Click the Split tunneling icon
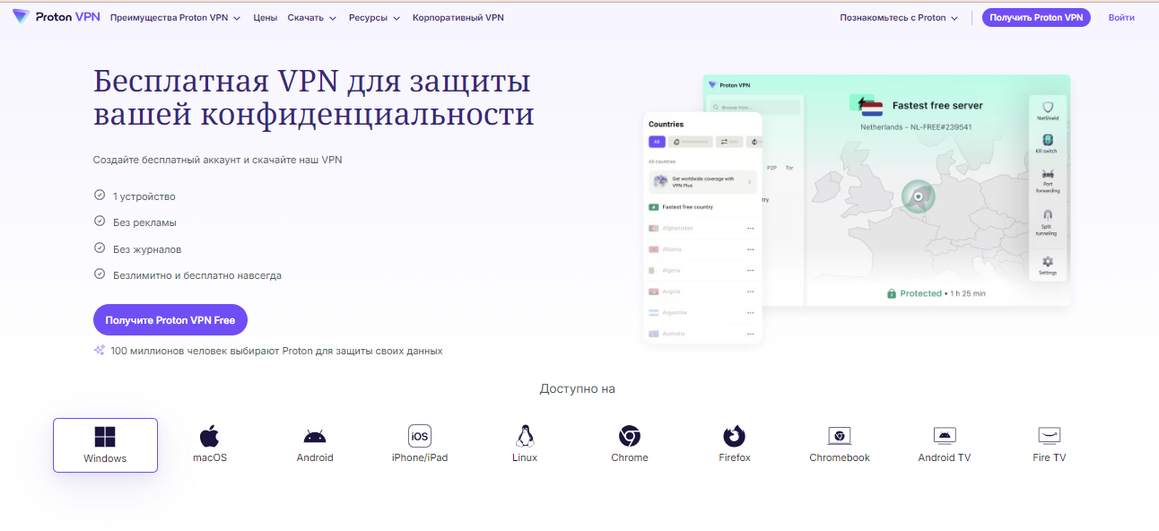This screenshot has width=1159, height=531. (1047, 215)
